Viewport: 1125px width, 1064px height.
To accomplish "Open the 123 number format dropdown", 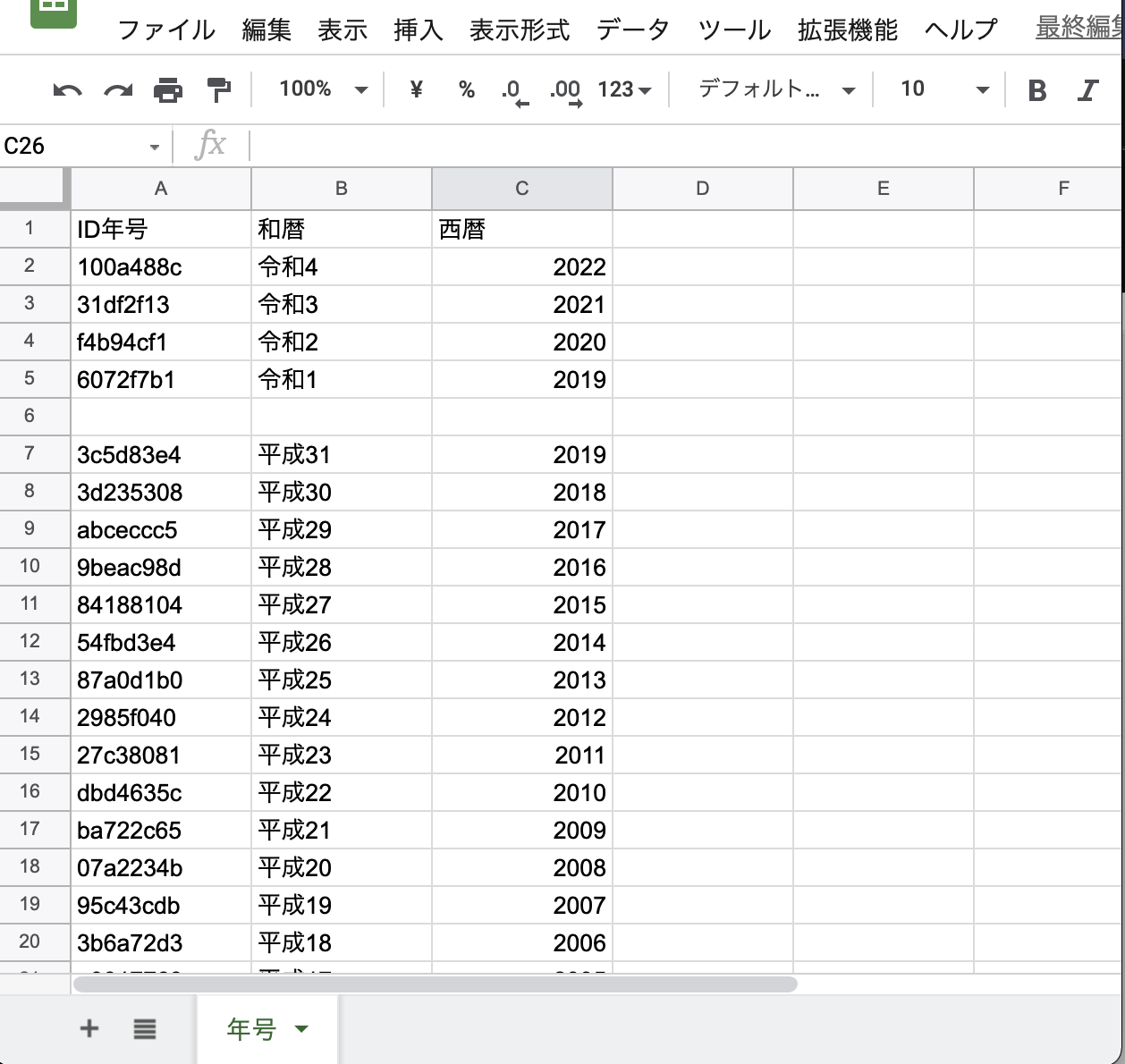I will click(x=624, y=89).
